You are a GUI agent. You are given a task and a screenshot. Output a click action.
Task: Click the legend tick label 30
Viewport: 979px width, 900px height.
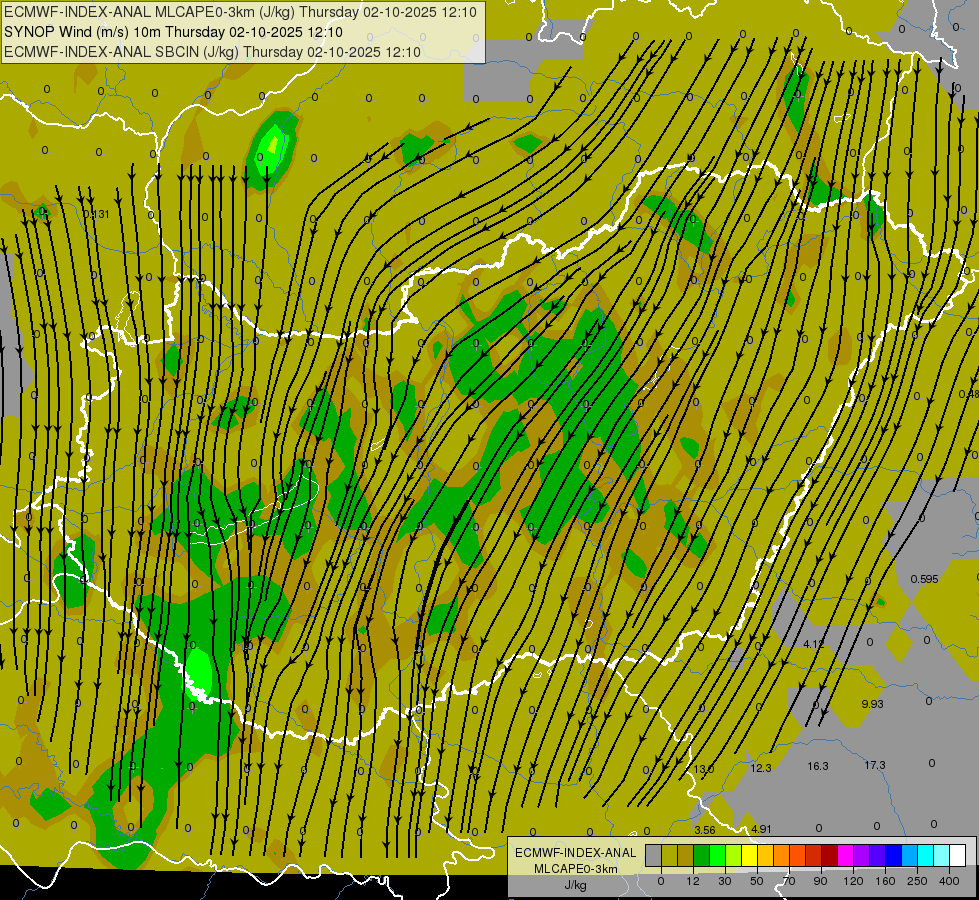pyautogui.click(x=725, y=881)
